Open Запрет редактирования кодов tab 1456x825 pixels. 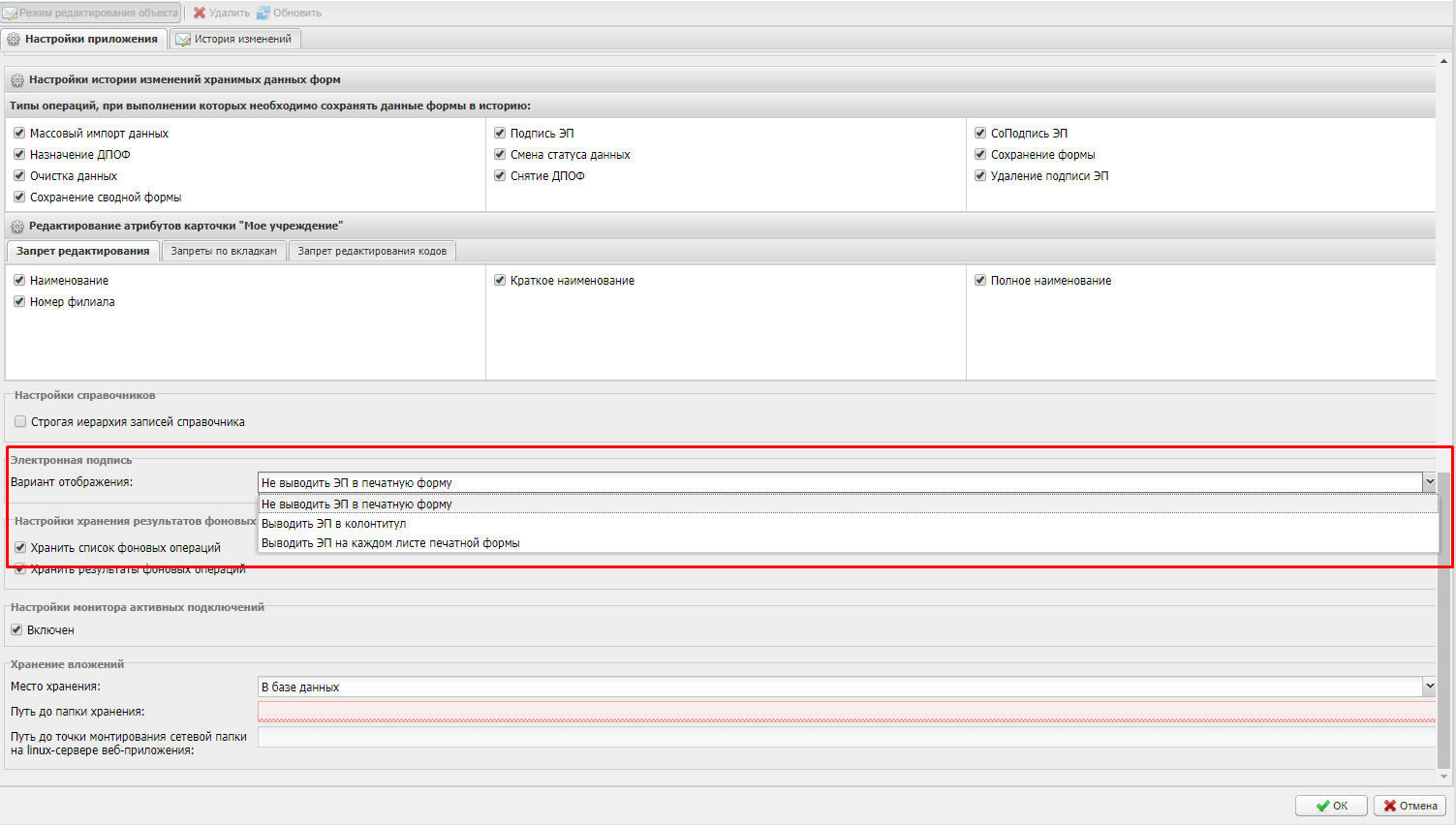pos(372,252)
